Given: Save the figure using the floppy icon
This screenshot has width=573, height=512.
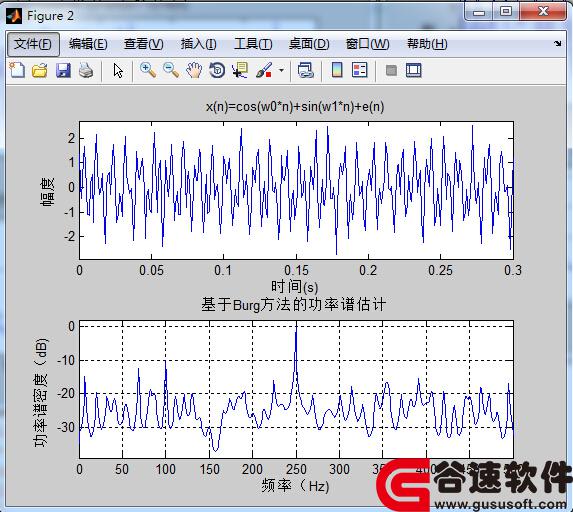Looking at the screenshot, I should (x=63, y=70).
